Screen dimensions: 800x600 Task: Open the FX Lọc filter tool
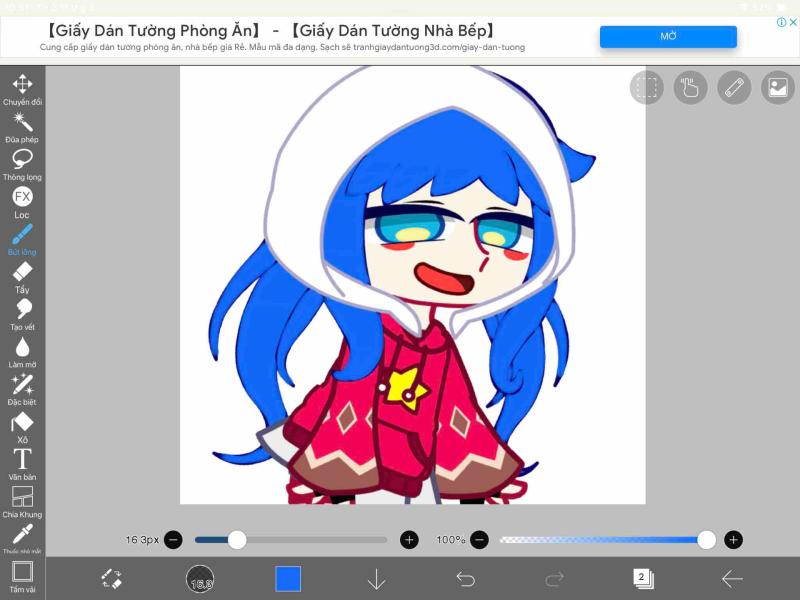[x=22, y=195]
